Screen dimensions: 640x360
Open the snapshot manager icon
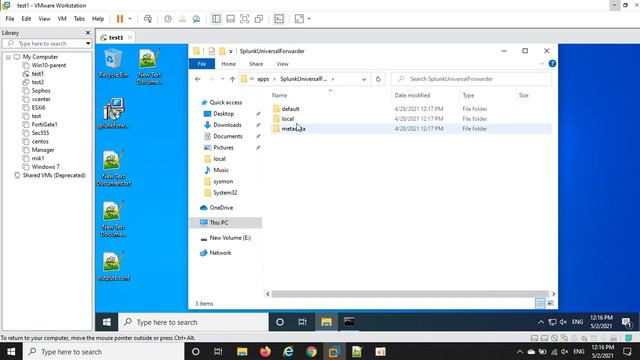(x=196, y=19)
